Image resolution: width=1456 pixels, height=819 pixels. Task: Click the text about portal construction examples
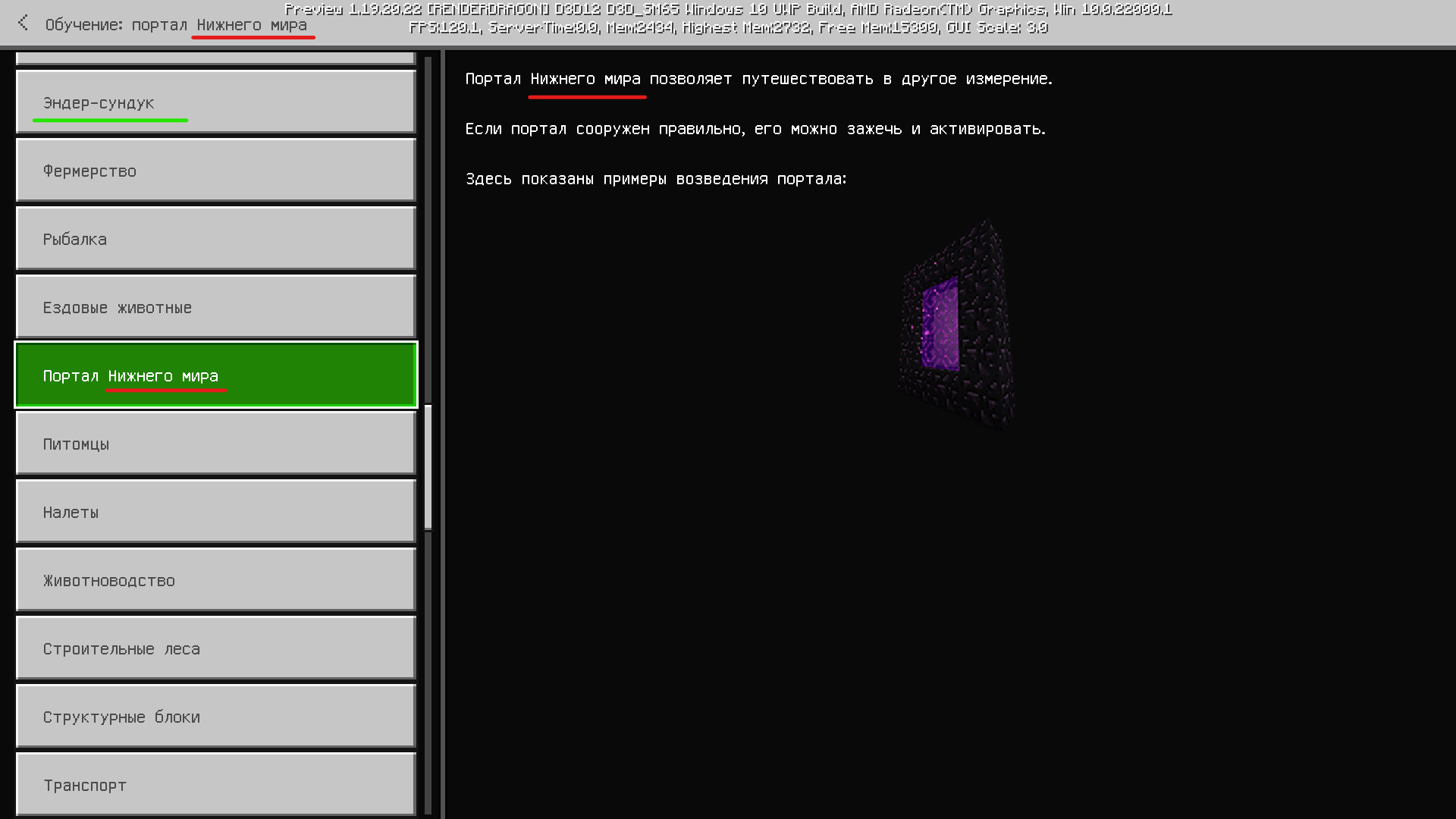point(656,180)
